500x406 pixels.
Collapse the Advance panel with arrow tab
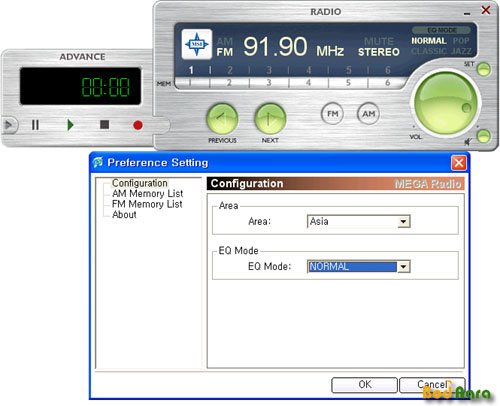click(x=9, y=125)
